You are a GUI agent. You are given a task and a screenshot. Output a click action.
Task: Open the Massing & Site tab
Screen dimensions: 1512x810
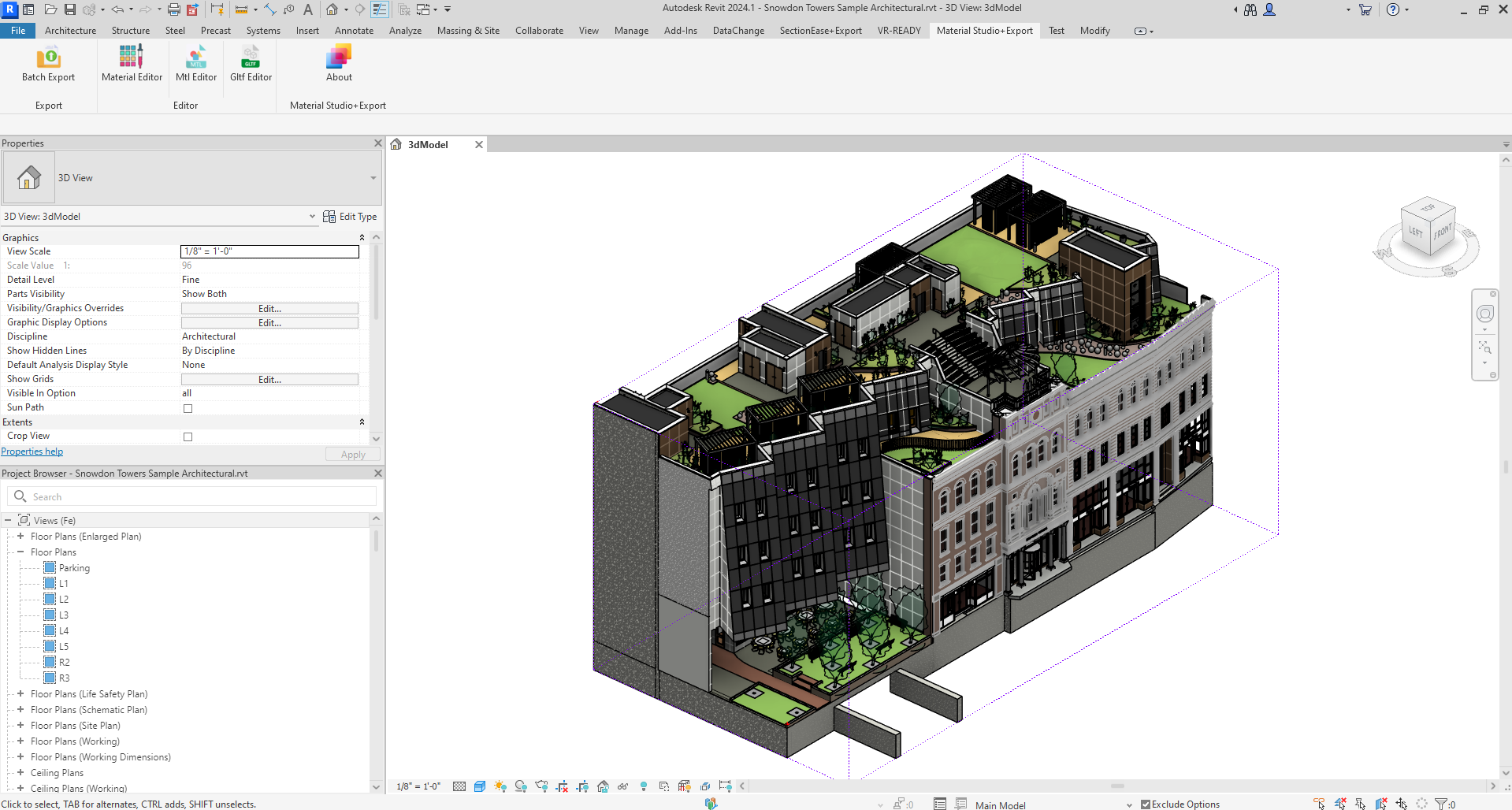468,31
